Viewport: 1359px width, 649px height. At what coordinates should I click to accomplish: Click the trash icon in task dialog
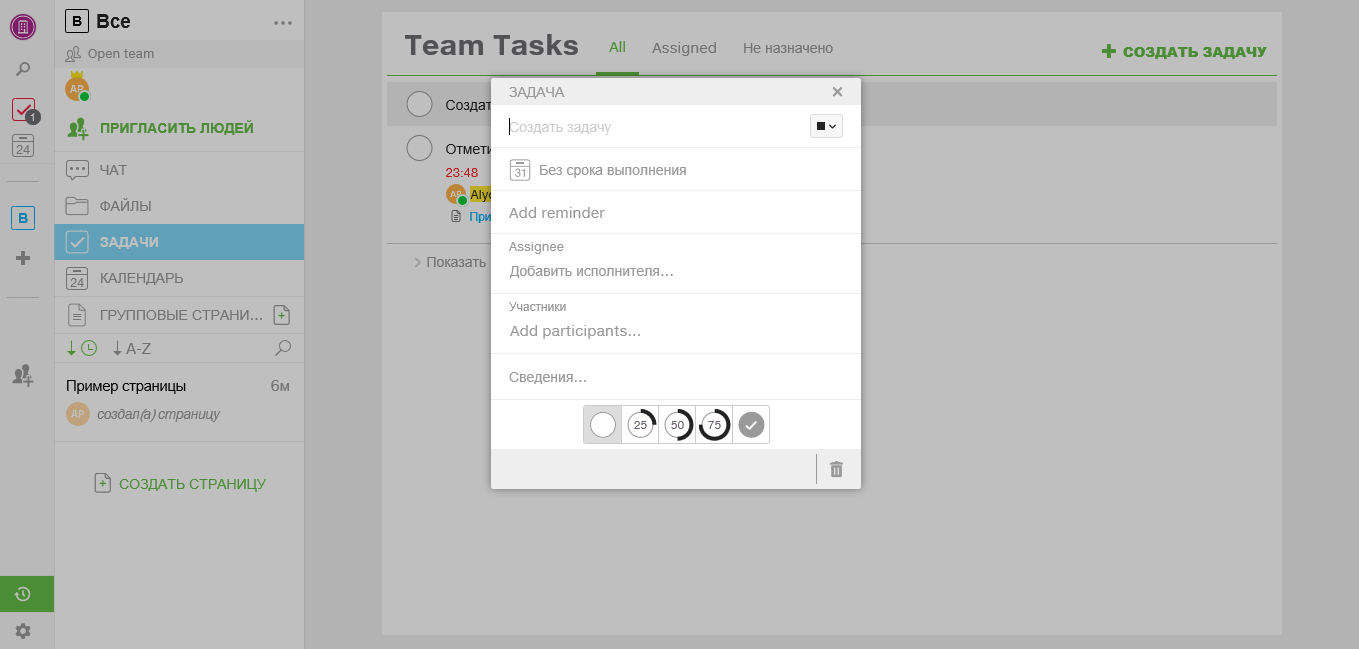tap(837, 469)
